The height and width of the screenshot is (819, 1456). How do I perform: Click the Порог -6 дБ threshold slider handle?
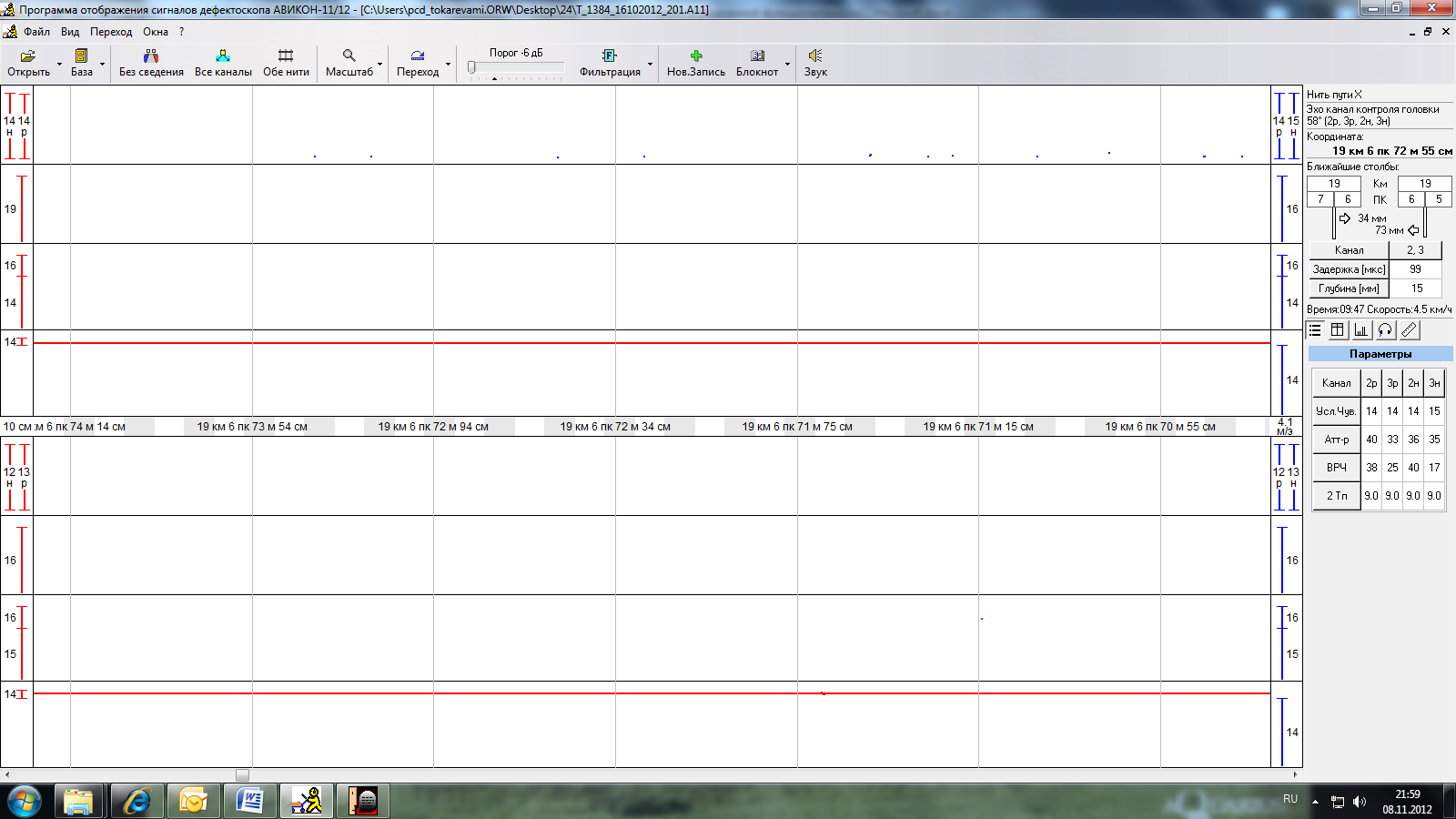(471, 67)
